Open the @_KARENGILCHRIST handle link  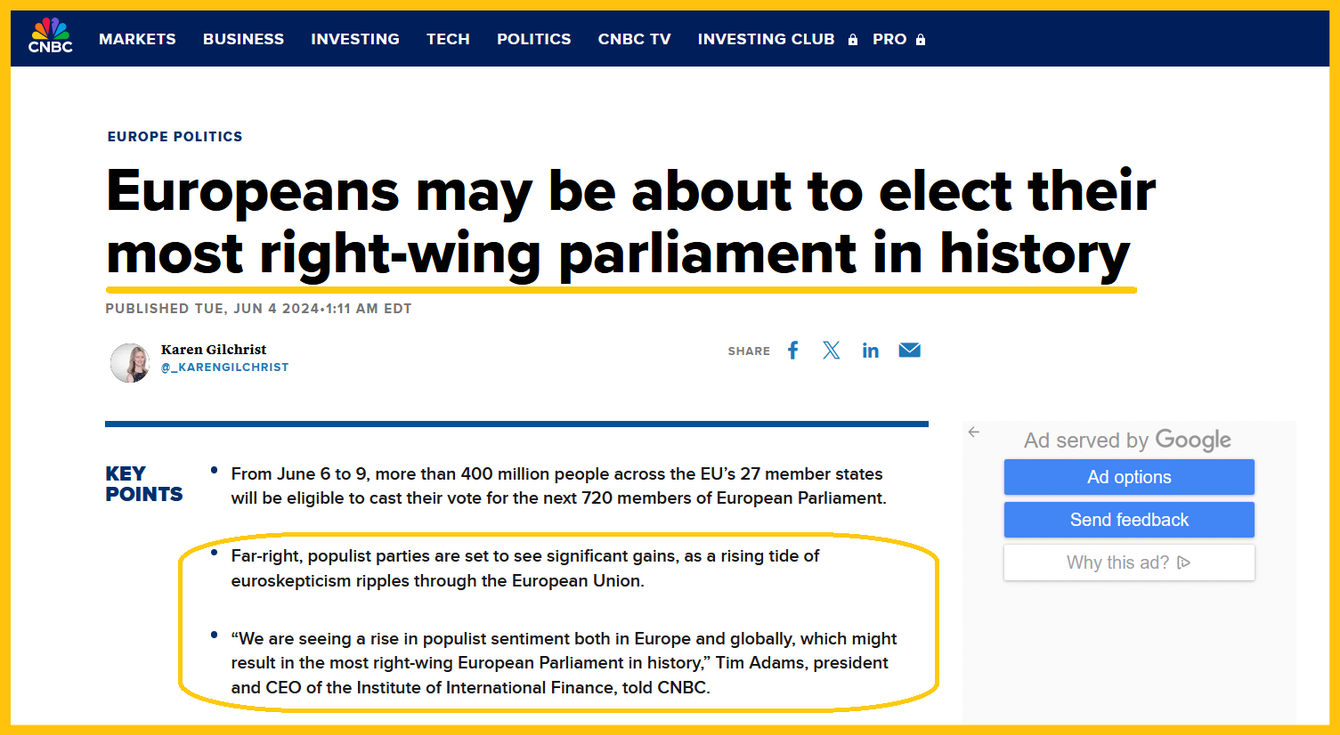pyautogui.click(x=224, y=367)
